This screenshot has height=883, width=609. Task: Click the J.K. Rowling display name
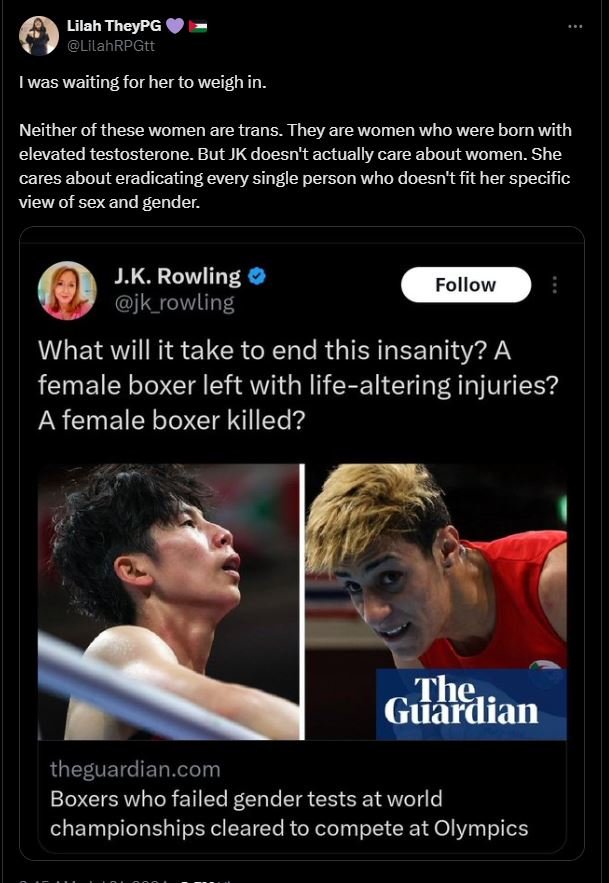pyautogui.click(x=177, y=277)
